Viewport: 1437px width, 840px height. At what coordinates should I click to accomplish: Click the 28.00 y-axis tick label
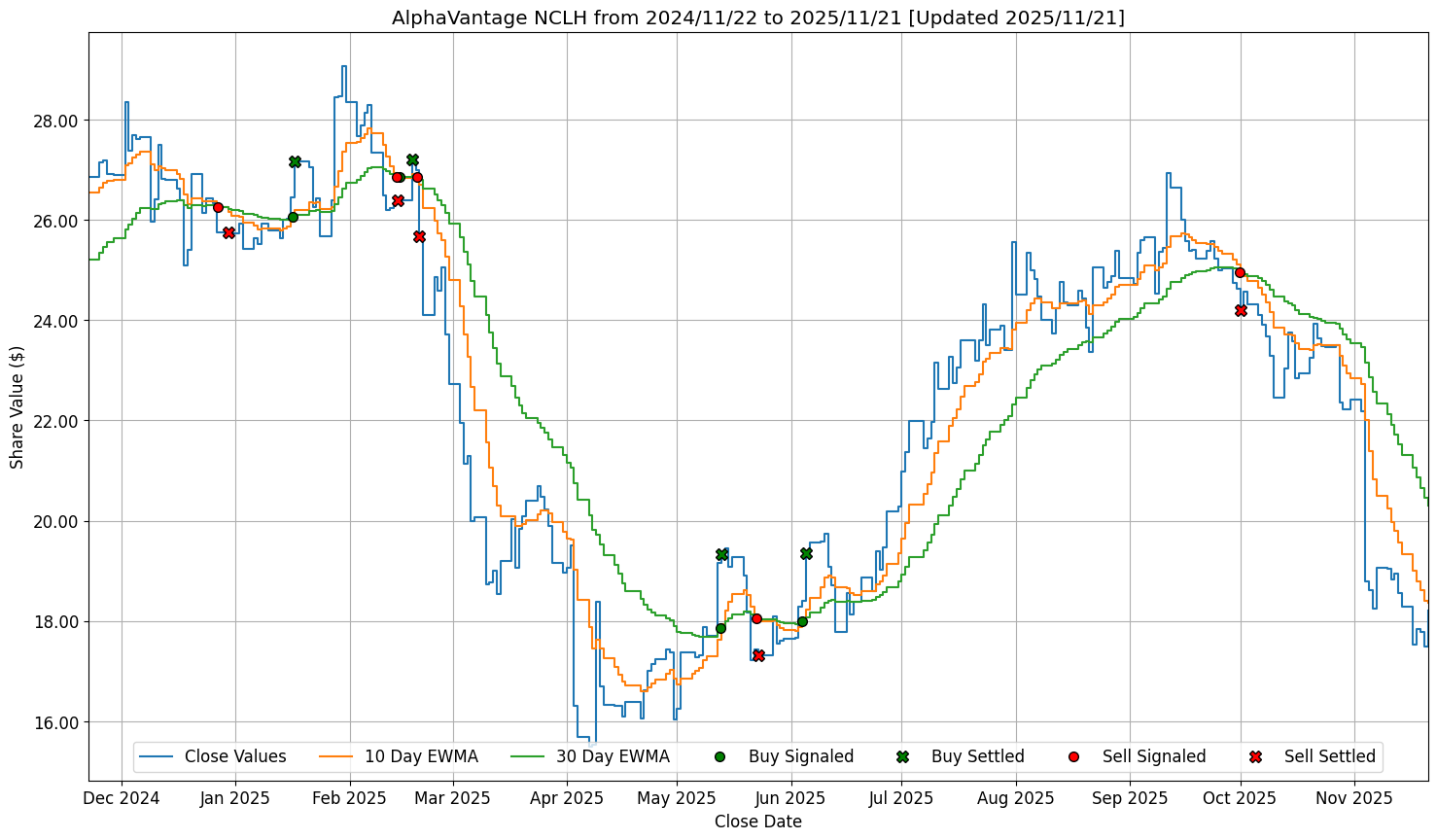[55, 121]
